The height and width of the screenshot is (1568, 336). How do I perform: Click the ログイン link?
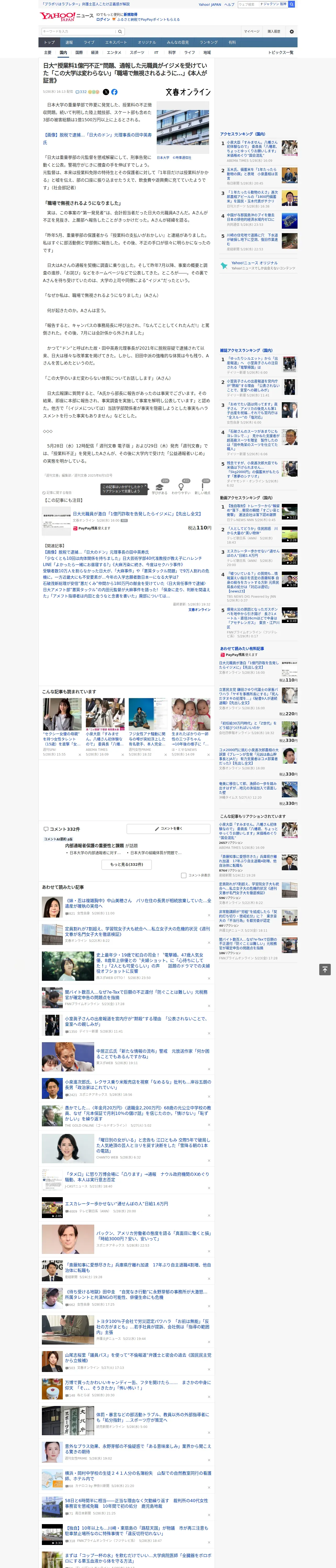[x=103, y=20]
